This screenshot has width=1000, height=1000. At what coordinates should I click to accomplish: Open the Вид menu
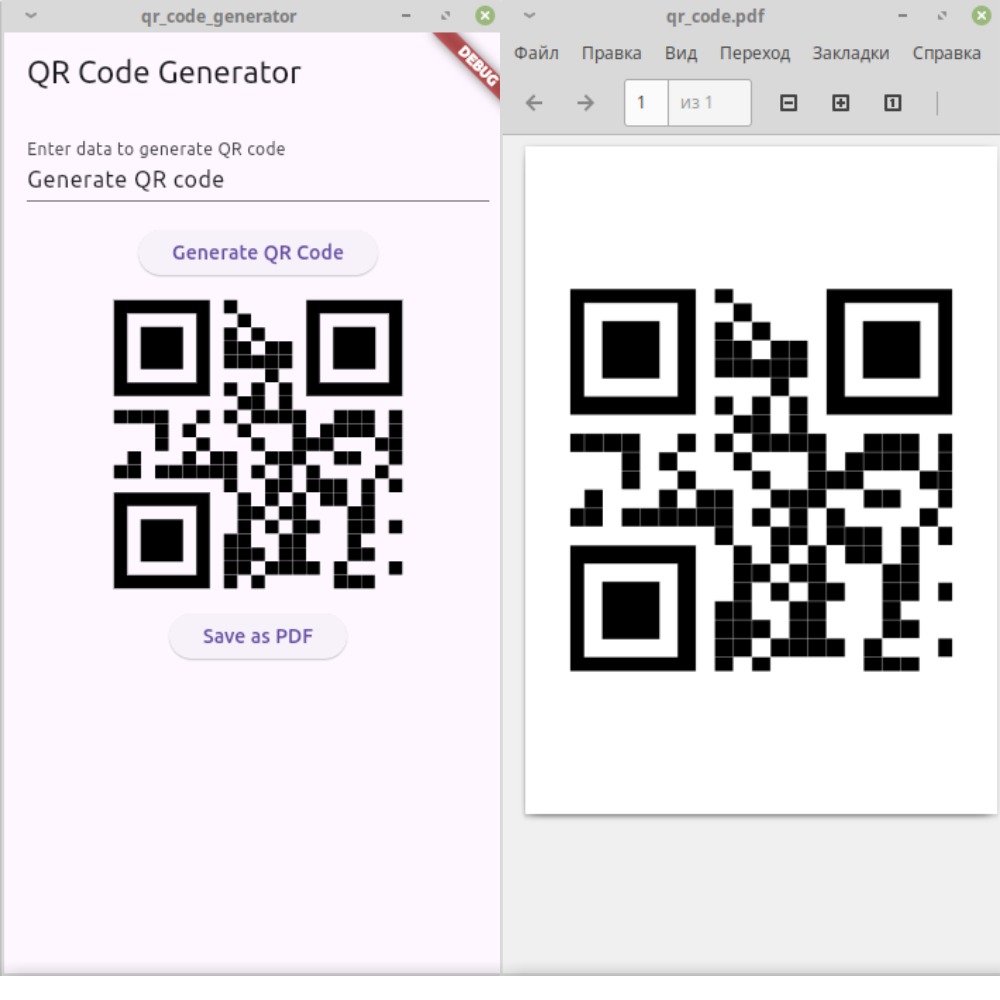680,53
